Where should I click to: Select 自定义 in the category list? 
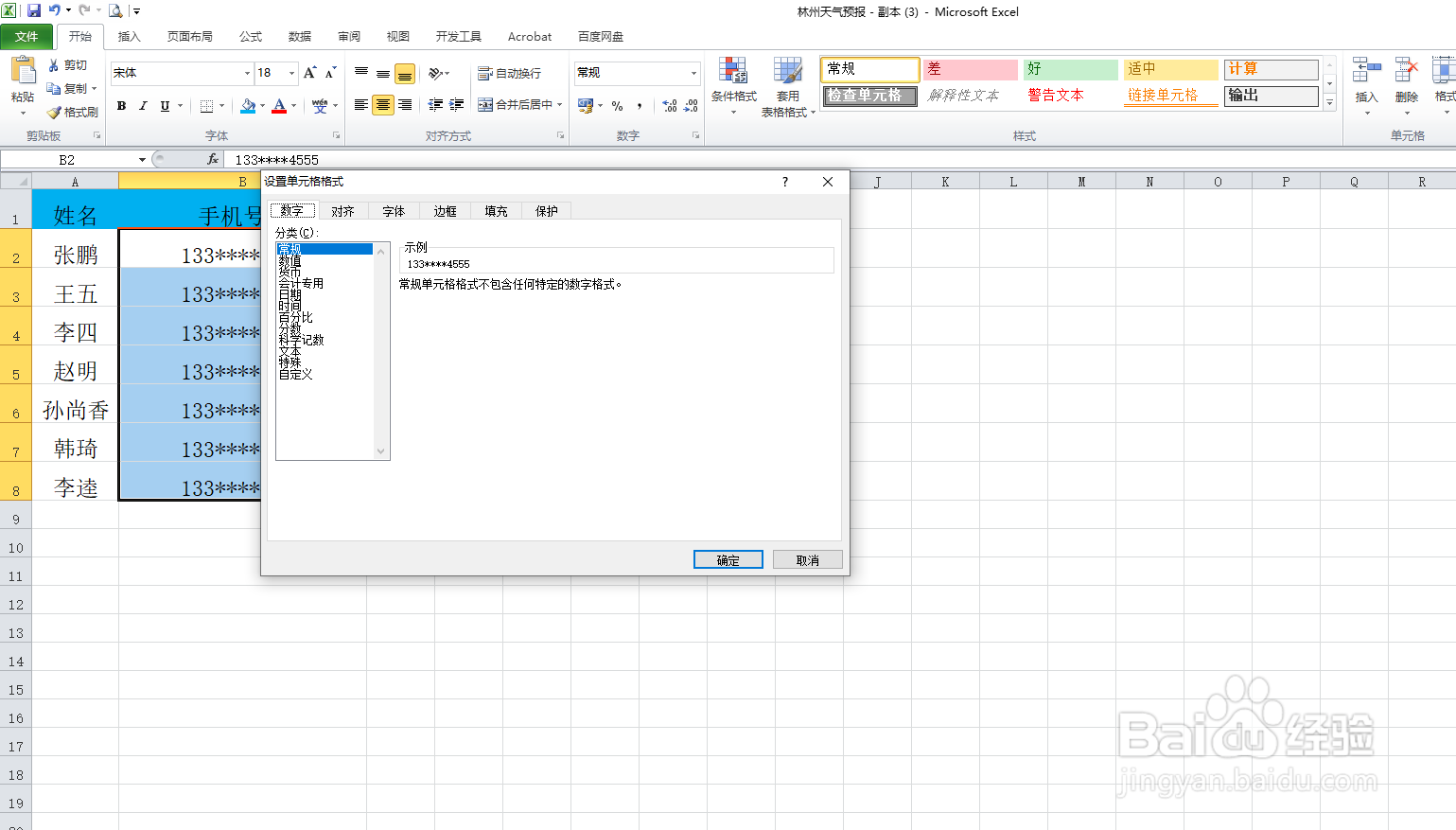295,374
